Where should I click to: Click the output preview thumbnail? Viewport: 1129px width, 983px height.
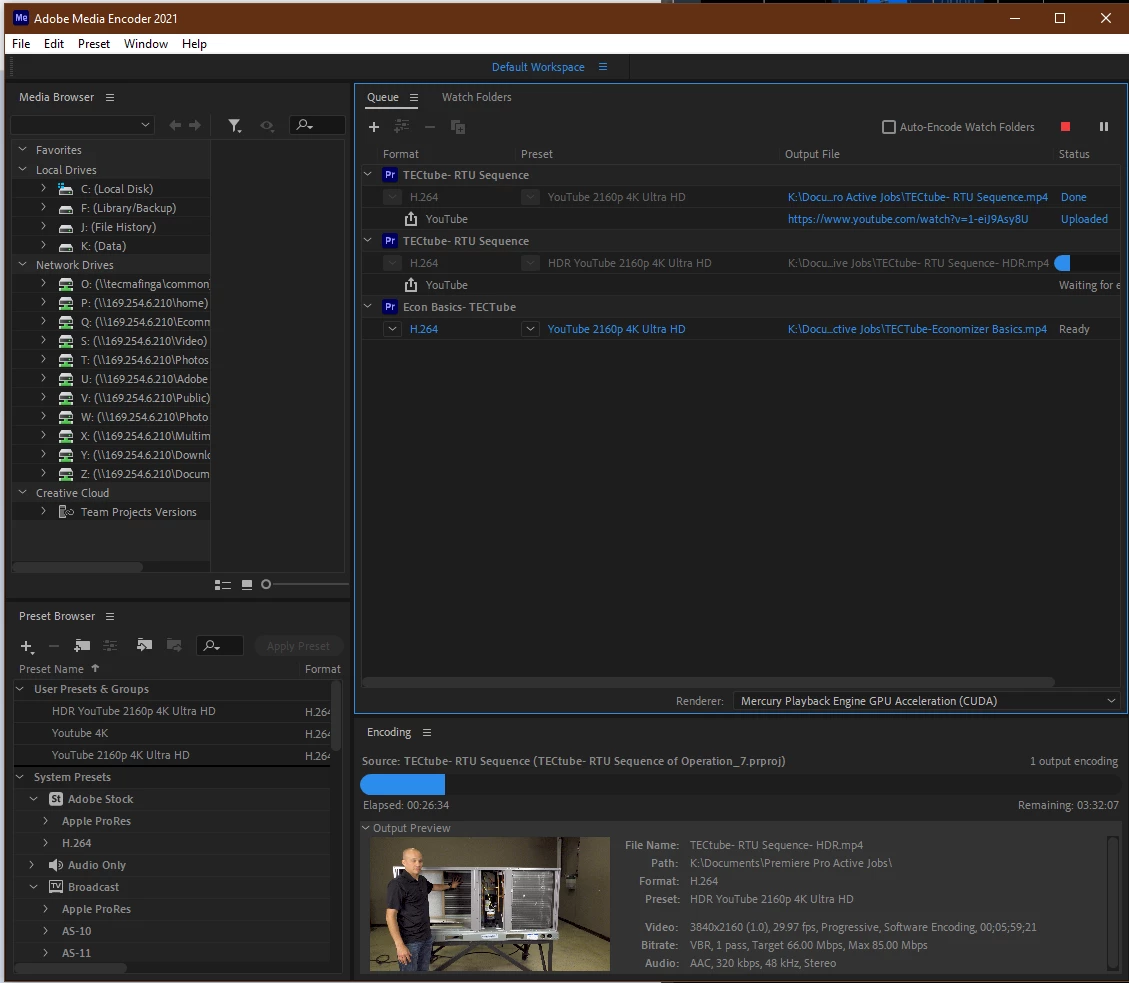click(490, 904)
